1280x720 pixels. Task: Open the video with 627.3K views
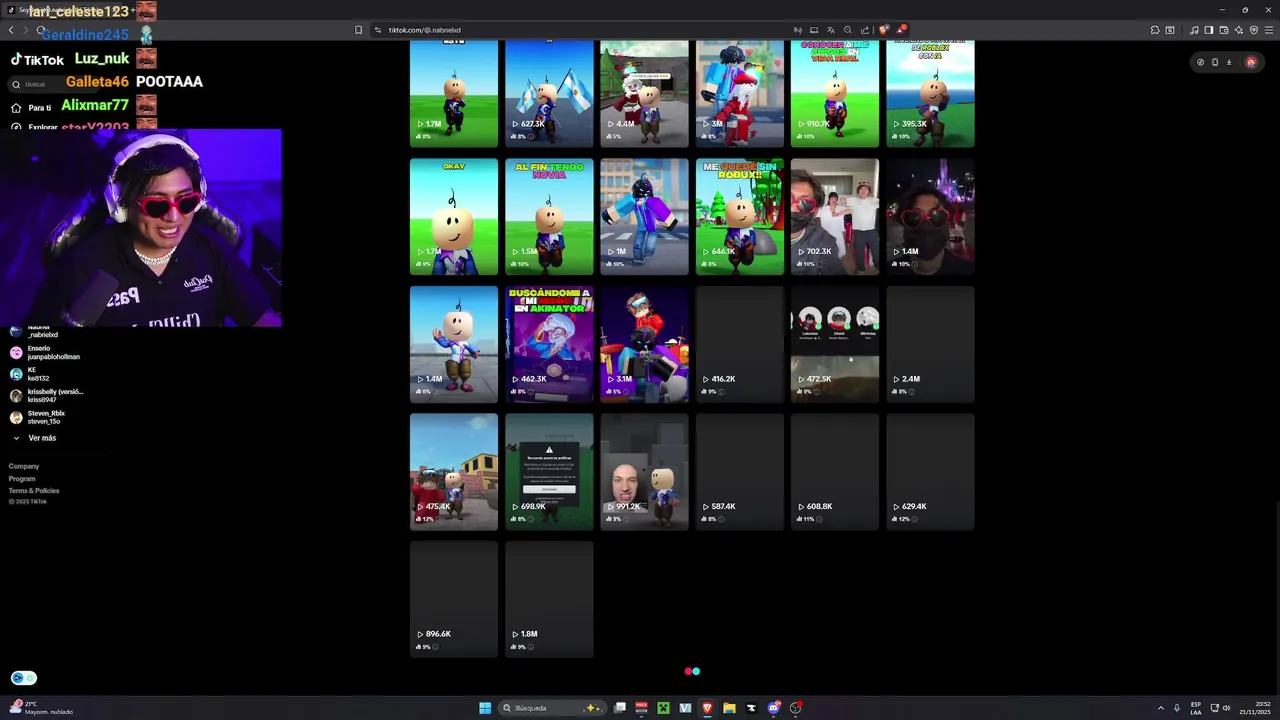pos(549,93)
